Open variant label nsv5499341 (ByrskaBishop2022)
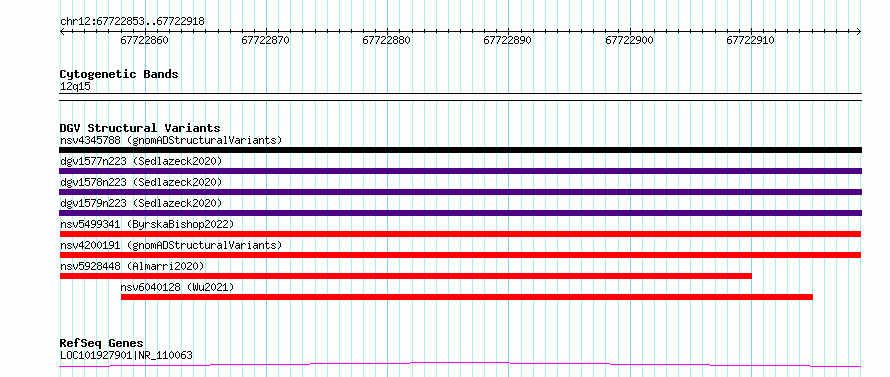This screenshot has width=890, height=377. pyautogui.click(x=147, y=224)
